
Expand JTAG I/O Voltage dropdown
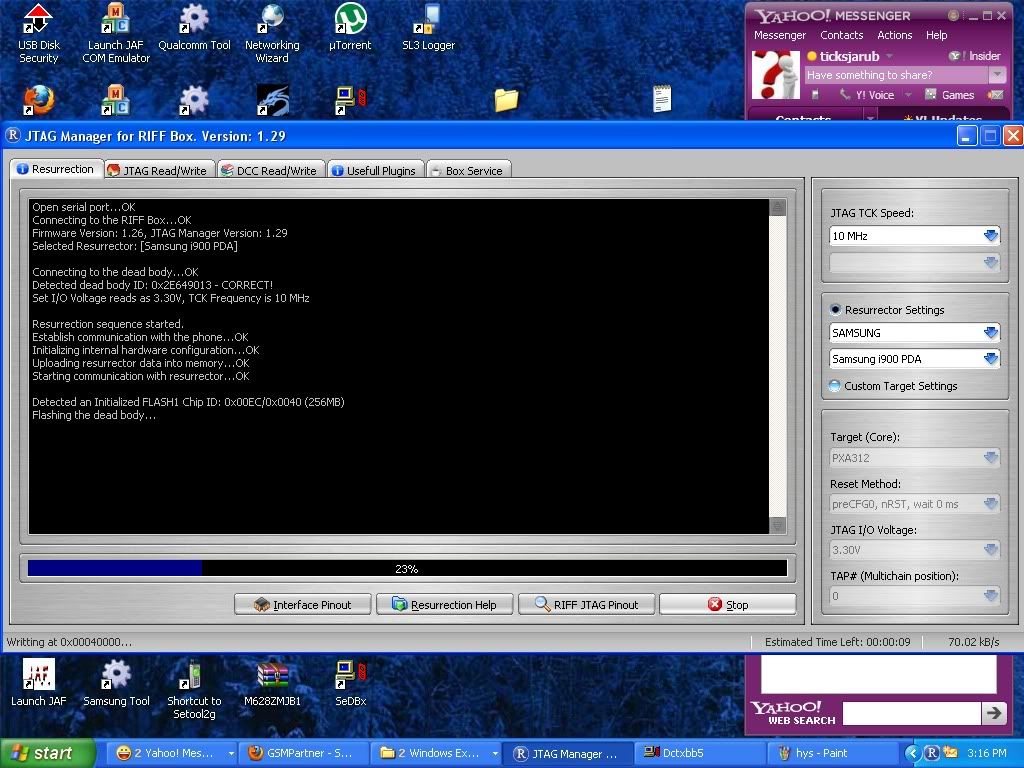tap(991, 550)
